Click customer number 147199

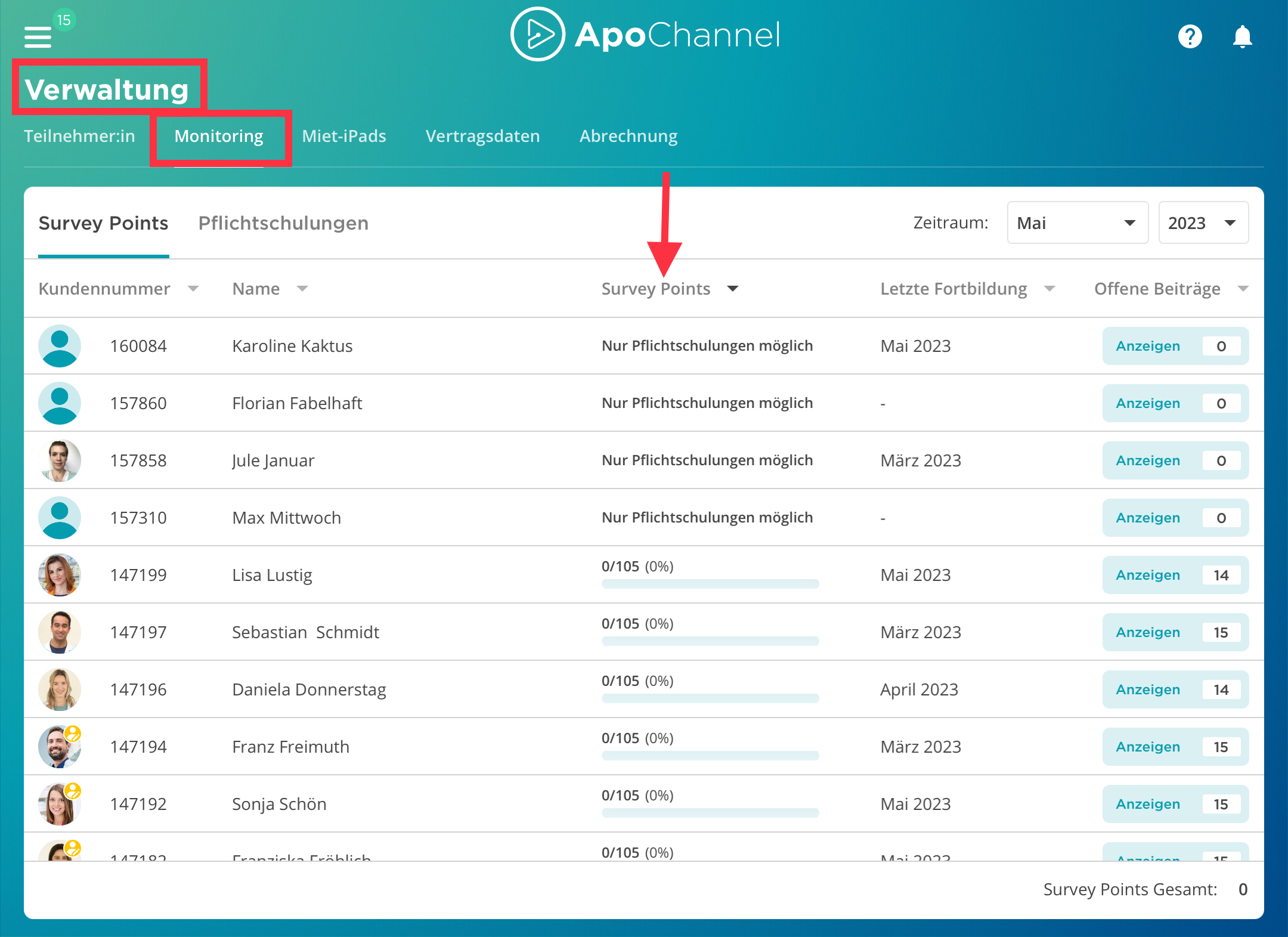[138, 575]
